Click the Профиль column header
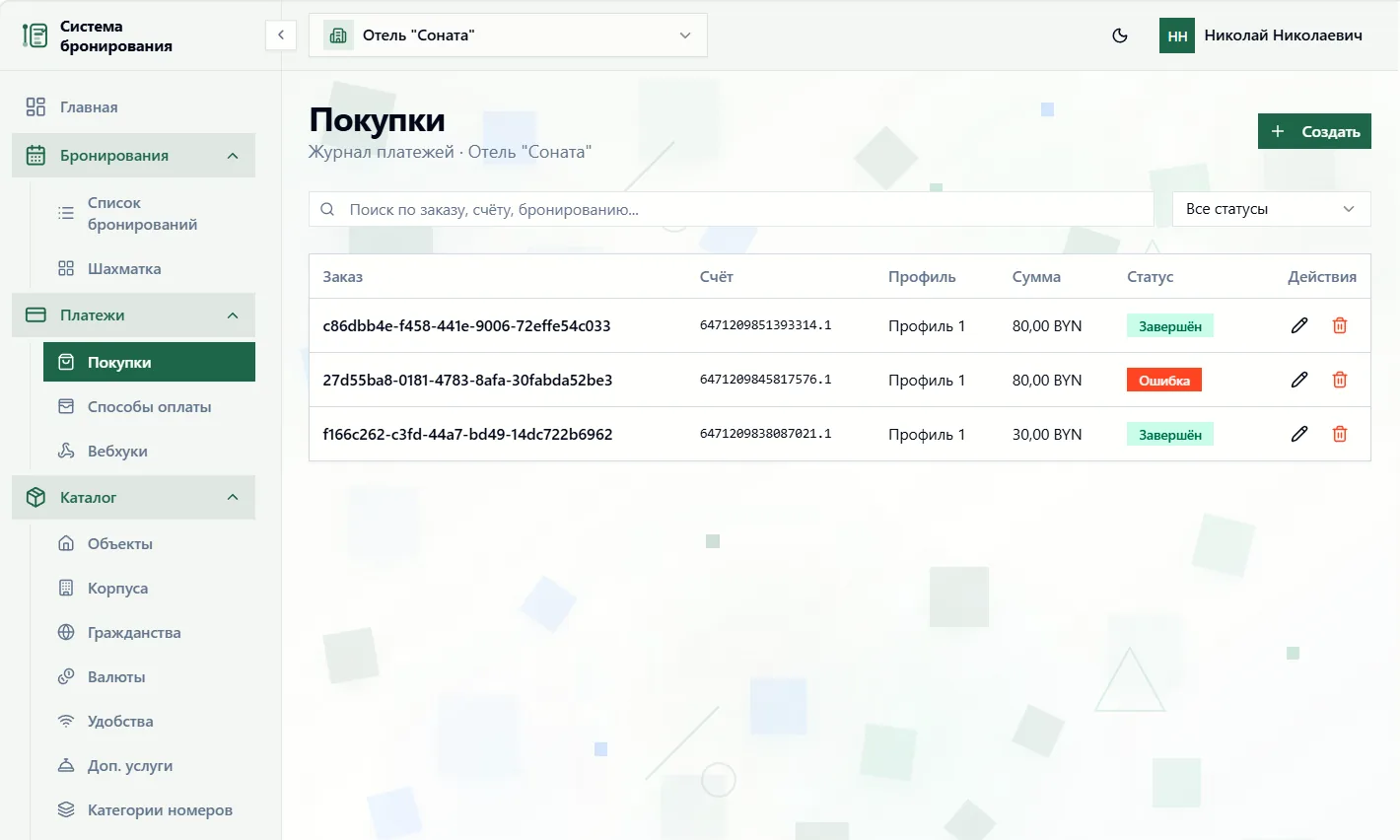This screenshot has width=1400, height=840. tap(922, 277)
